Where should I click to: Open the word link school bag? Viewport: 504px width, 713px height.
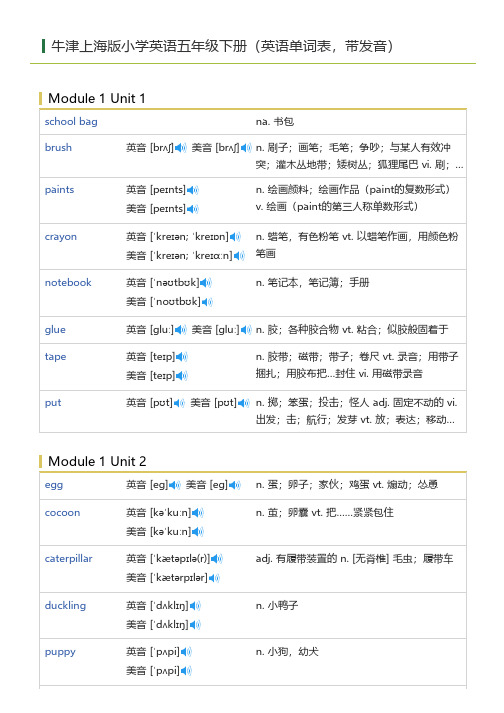pos(71,121)
